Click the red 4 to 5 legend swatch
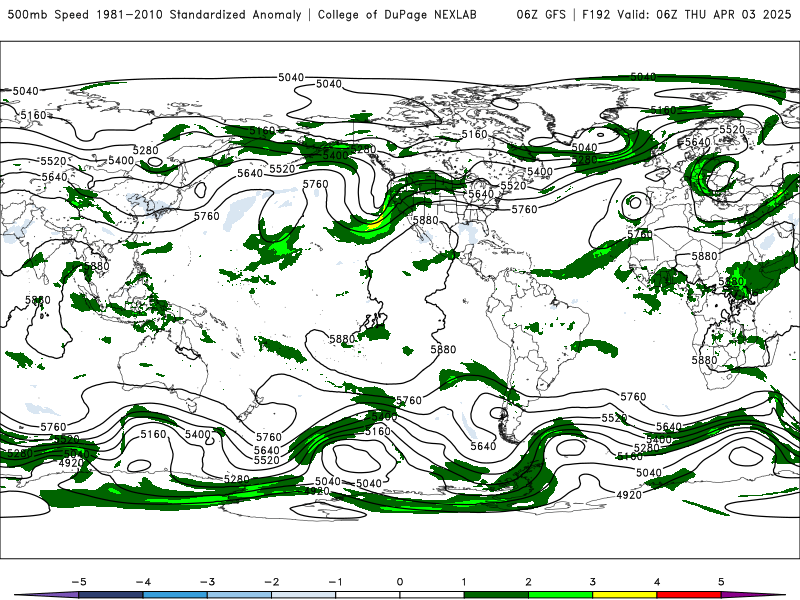The height and width of the screenshot is (600, 800). pyautogui.click(x=689, y=595)
